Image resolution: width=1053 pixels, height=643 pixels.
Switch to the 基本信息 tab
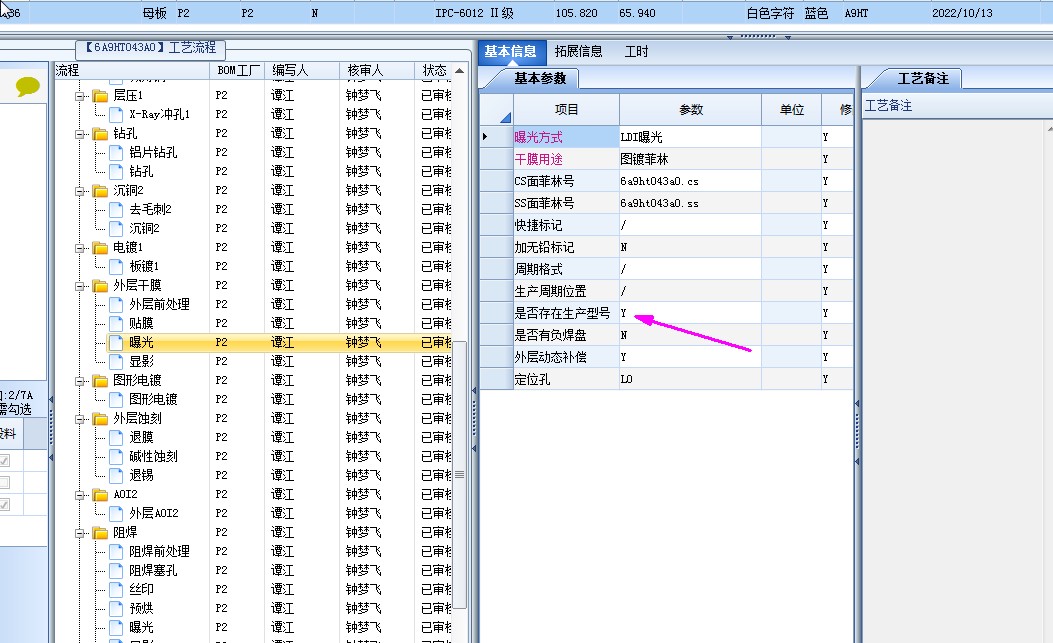510,52
